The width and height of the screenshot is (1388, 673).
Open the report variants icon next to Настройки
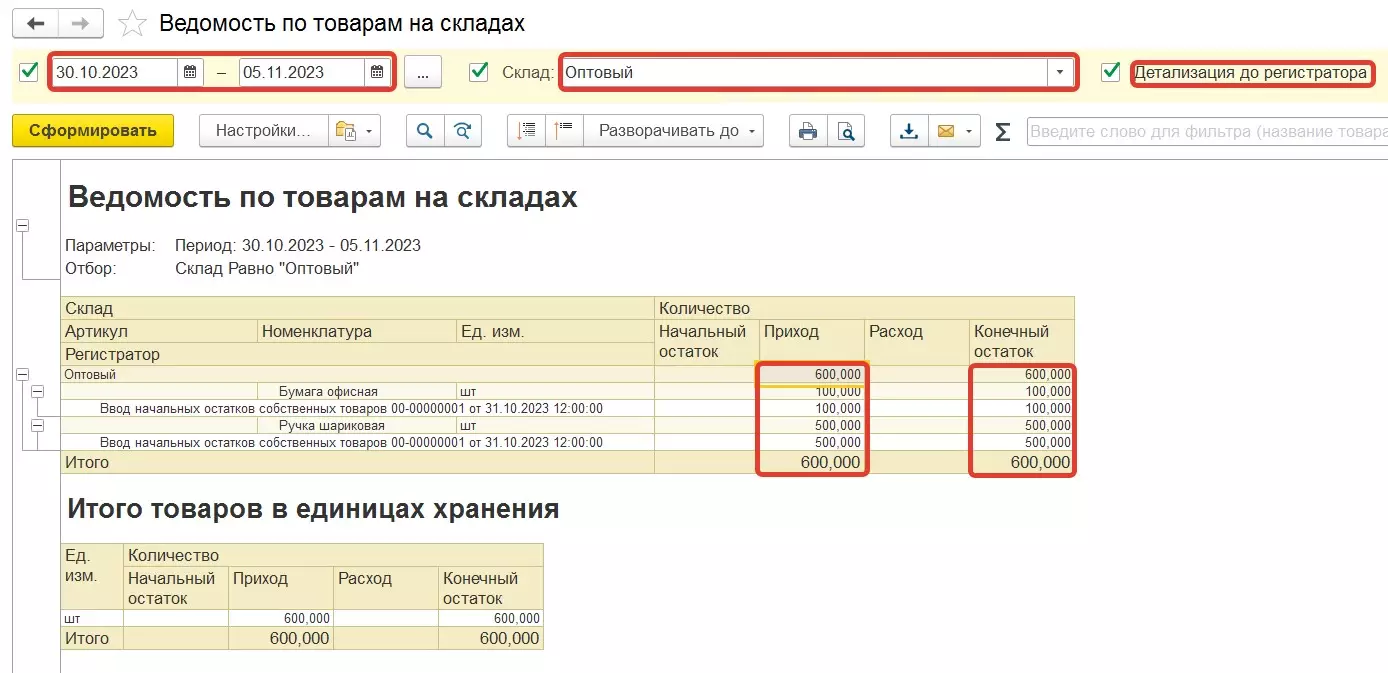[x=345, y=131]
